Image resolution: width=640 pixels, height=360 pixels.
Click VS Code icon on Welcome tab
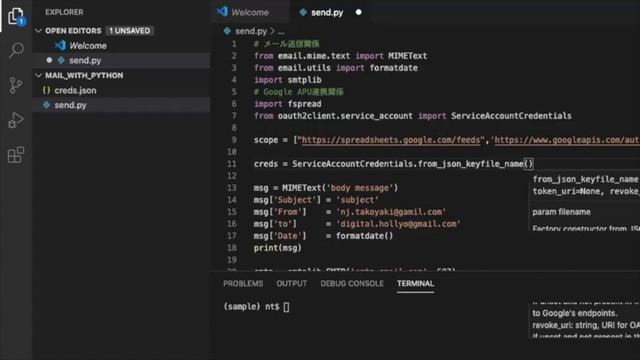222,12
